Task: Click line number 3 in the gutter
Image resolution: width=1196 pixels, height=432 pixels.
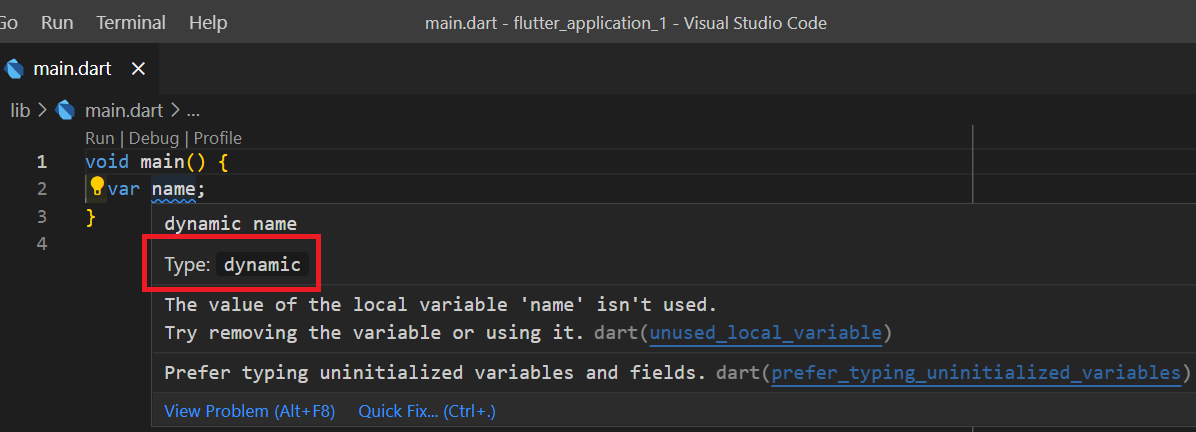Action: pos(41,217)
